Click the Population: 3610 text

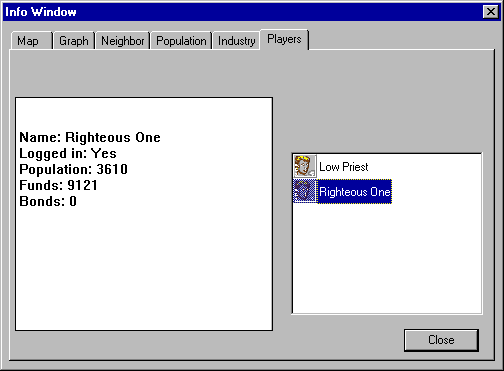point(73,169)
